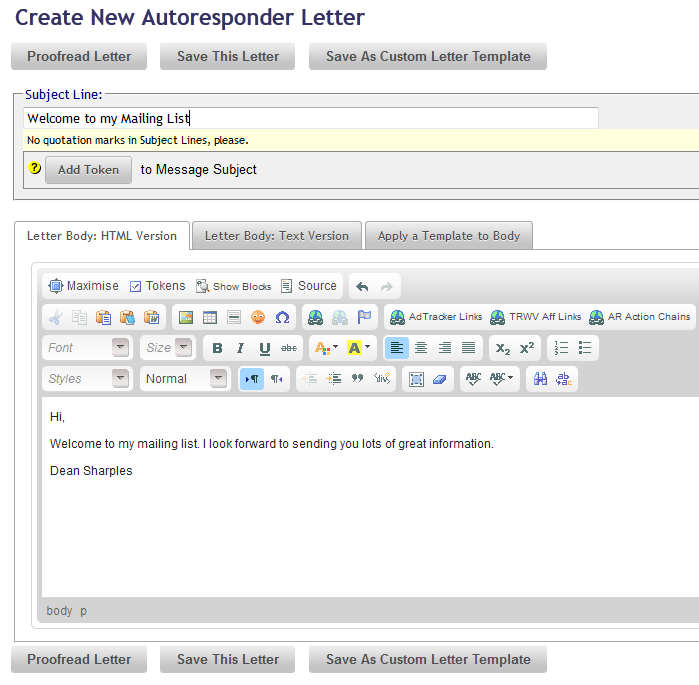Open the Normal paragraph format dropdown

[x=185, y=379]
